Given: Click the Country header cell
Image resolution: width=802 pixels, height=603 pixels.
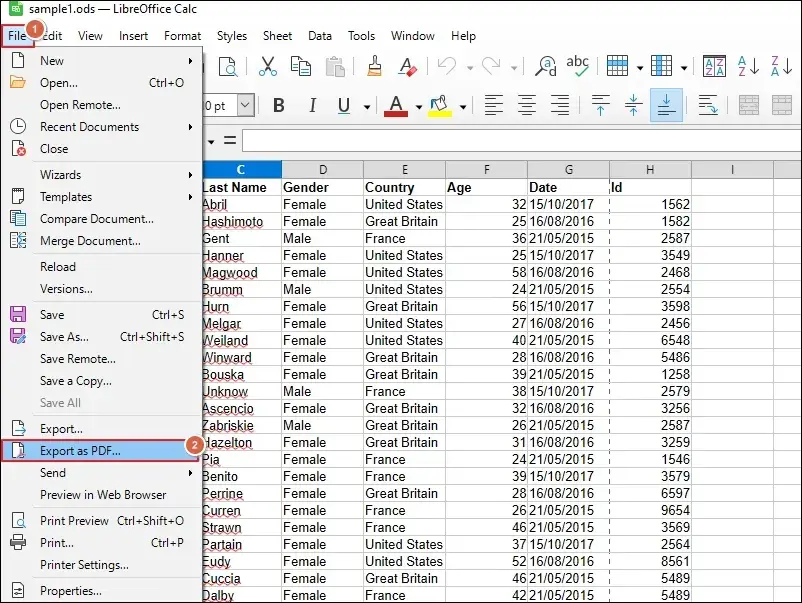Looking at the screenshot, I should tap(404, 188).
